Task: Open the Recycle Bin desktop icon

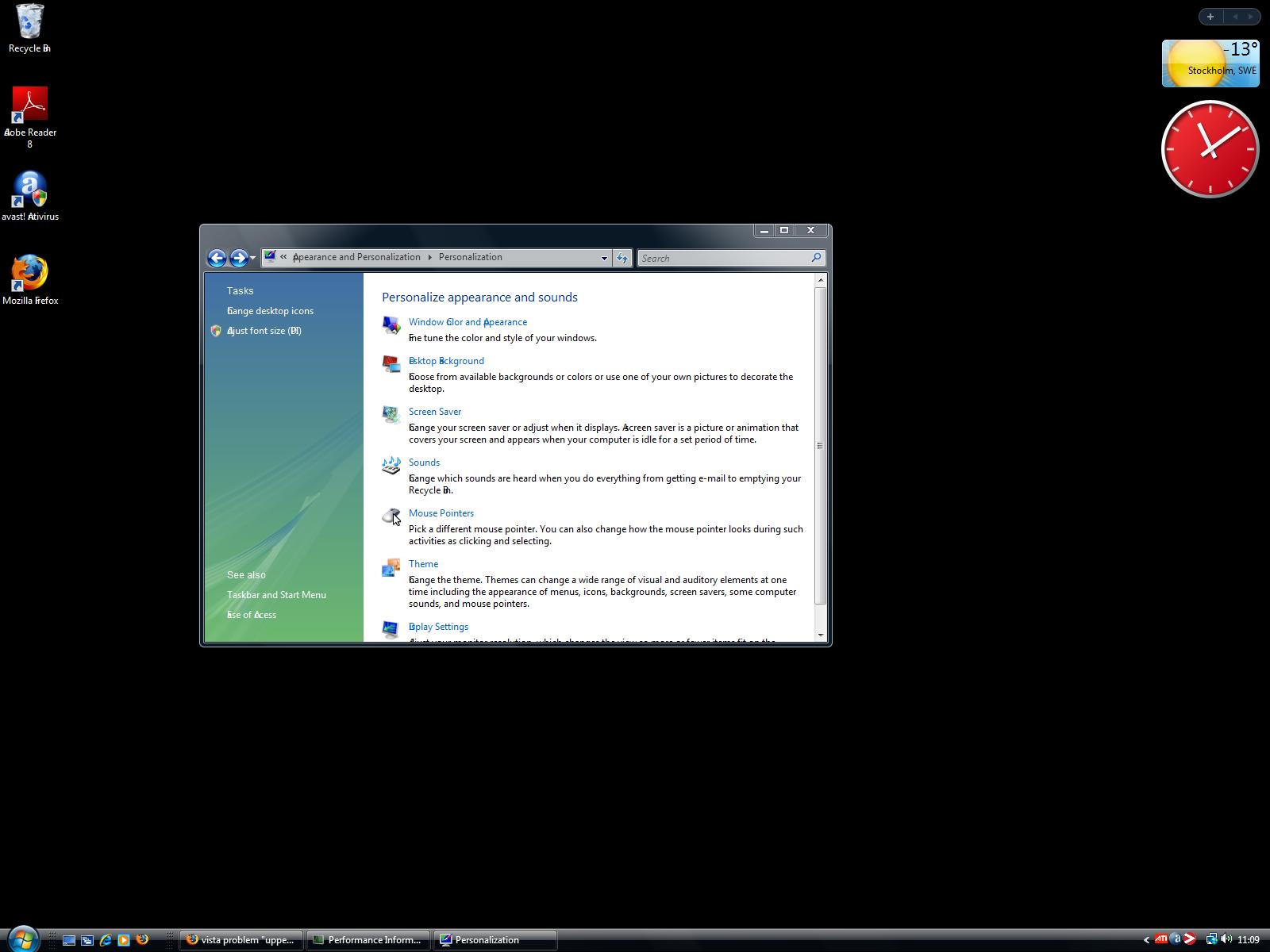Action: (29, 29)
